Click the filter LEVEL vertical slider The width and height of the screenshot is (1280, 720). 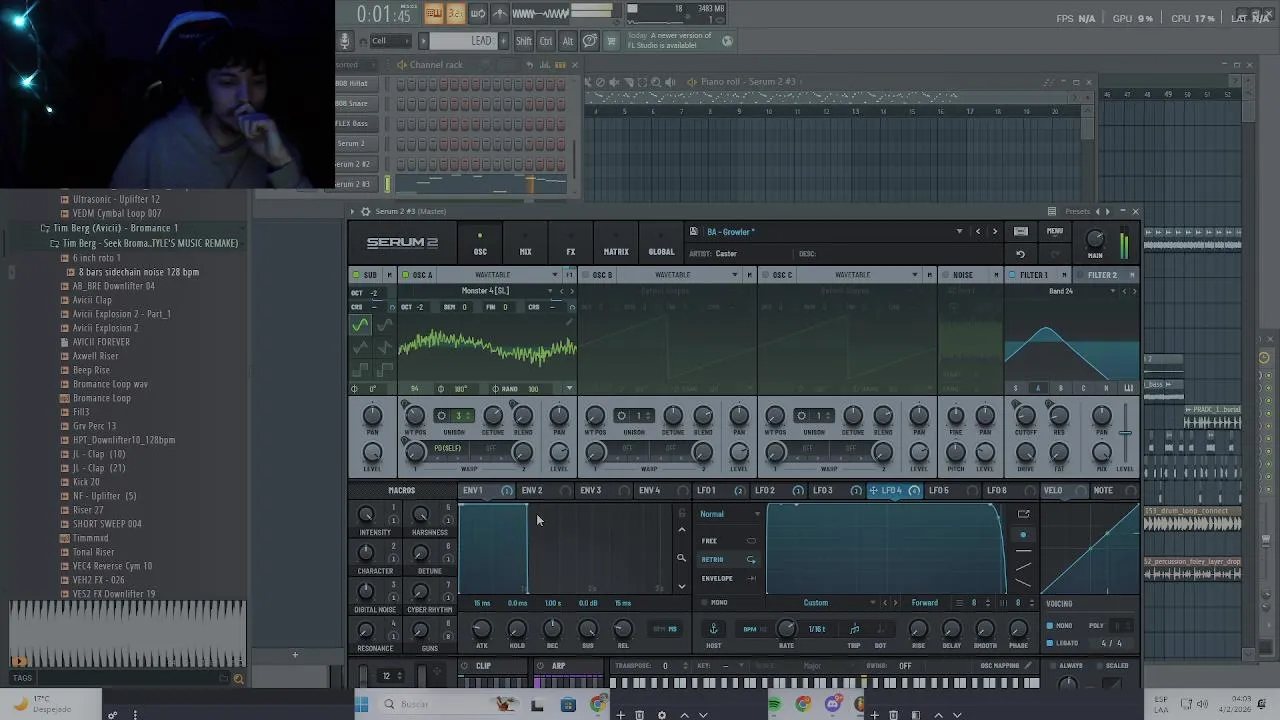1125,434
